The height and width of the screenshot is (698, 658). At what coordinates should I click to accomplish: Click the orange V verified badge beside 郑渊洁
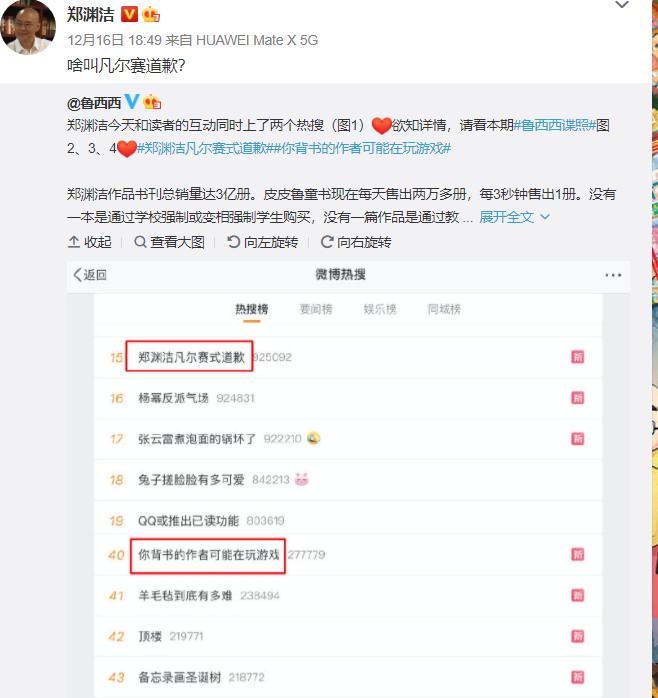[x=129, y=14]
